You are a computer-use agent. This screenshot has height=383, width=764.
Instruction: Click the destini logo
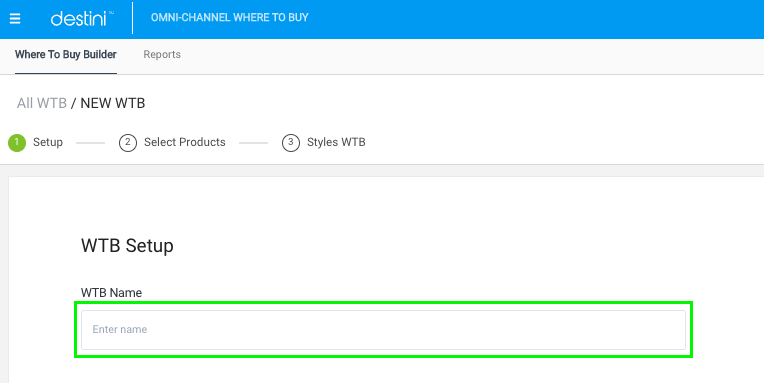(82, 18)
